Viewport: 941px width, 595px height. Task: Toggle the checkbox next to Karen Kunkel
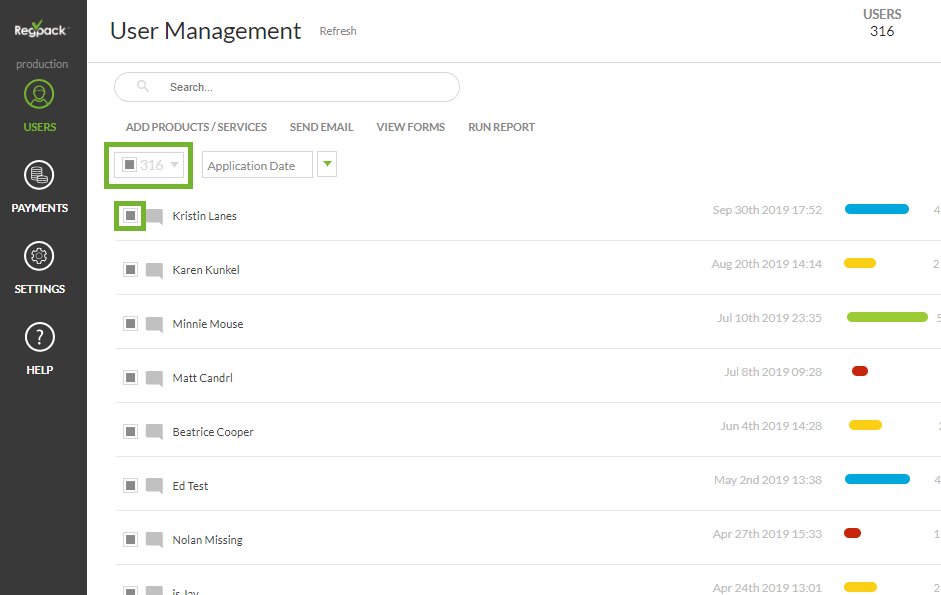130,270
